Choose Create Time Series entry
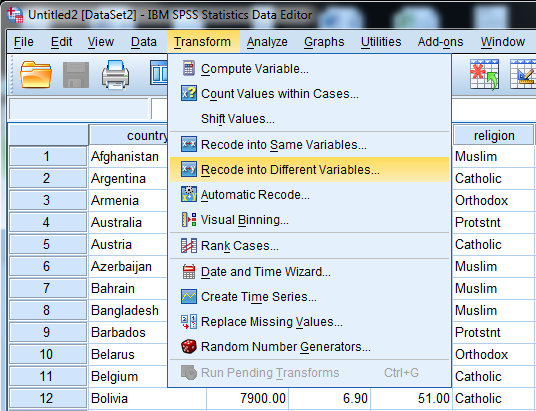 click(309, 296)
